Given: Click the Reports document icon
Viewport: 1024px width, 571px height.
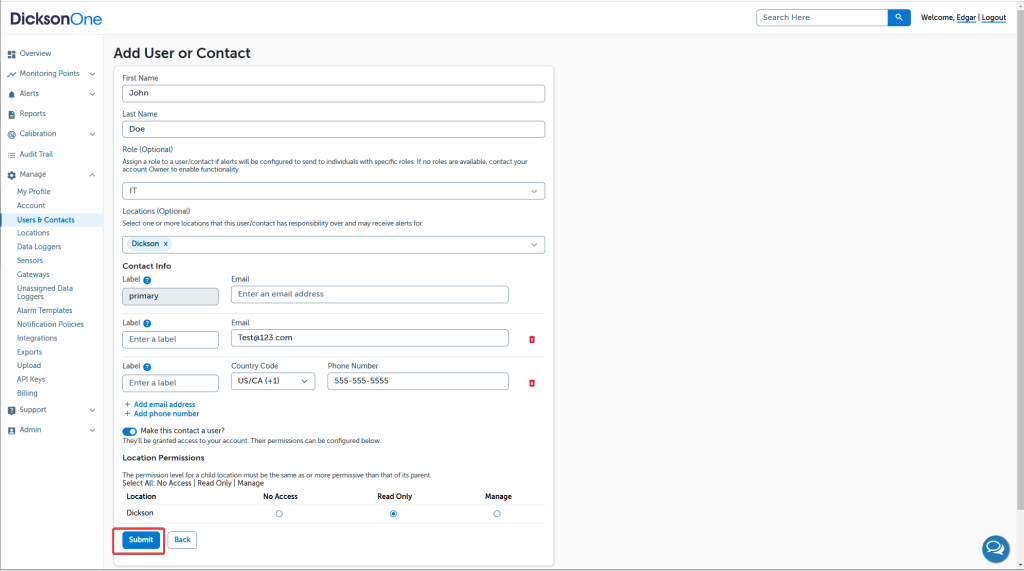Looking at the screenshot, I should (11, 114).
